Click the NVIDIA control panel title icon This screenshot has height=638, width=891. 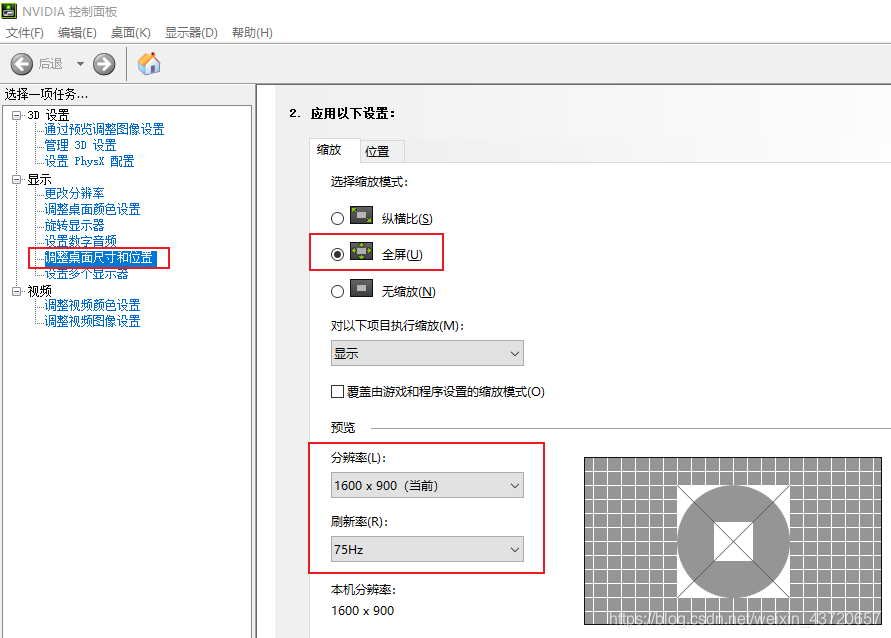point(9,10)
